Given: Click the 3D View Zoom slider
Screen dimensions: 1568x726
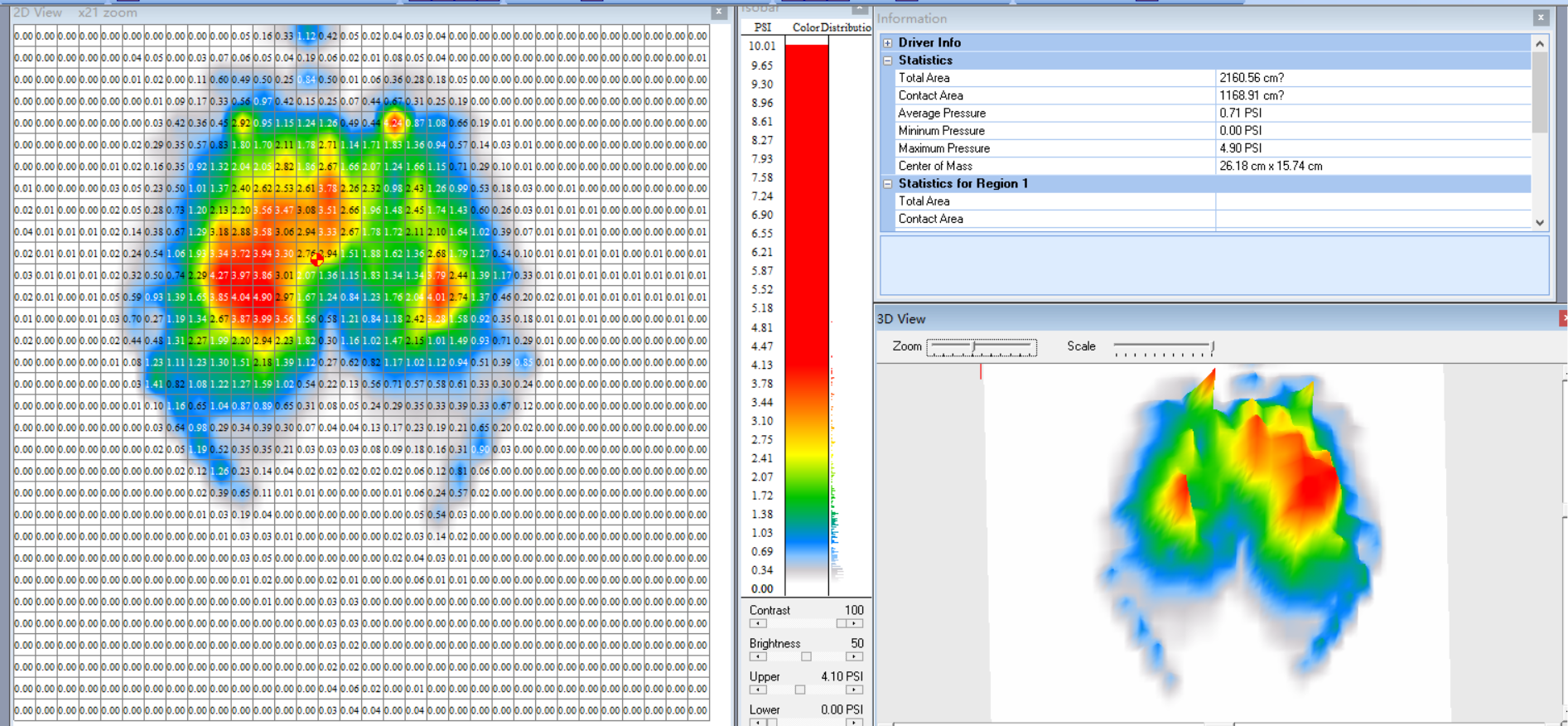Looking at the screenshot, I should pos(981,346).
